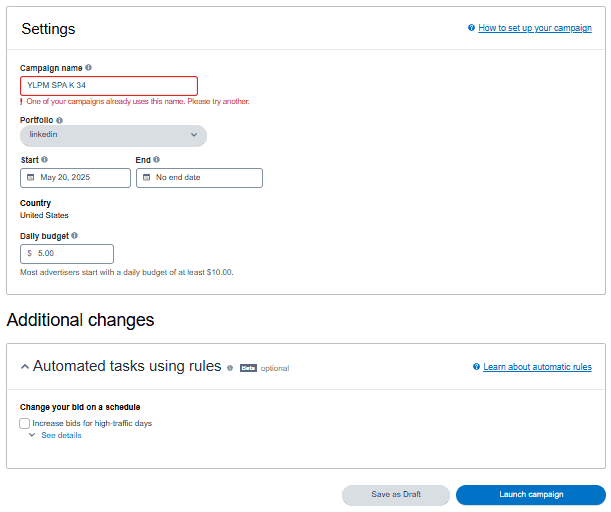
Task: Click the End date info icon
Action: pyautogui.click(x=156, y=159)
